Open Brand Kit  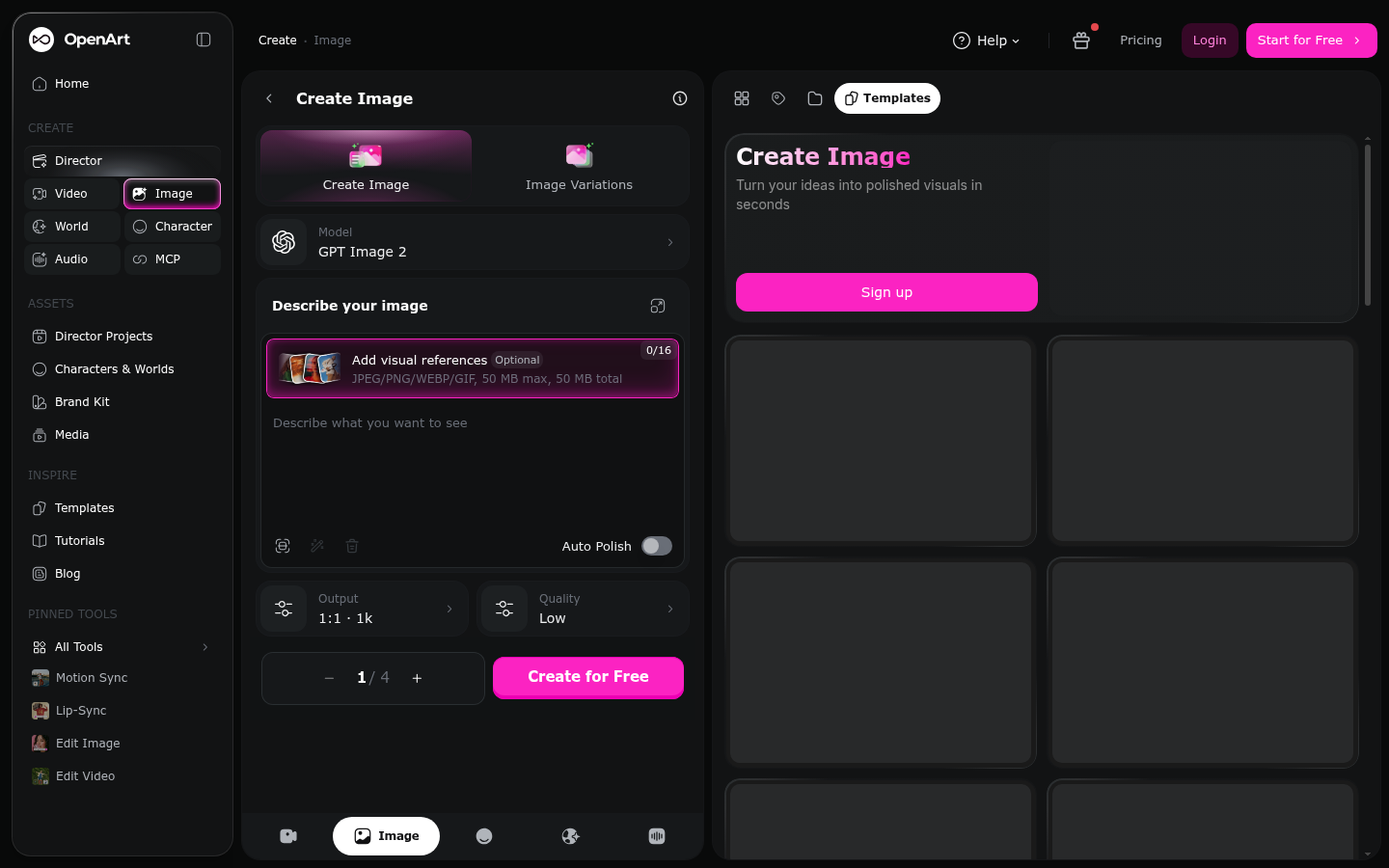tap(123, 402)
